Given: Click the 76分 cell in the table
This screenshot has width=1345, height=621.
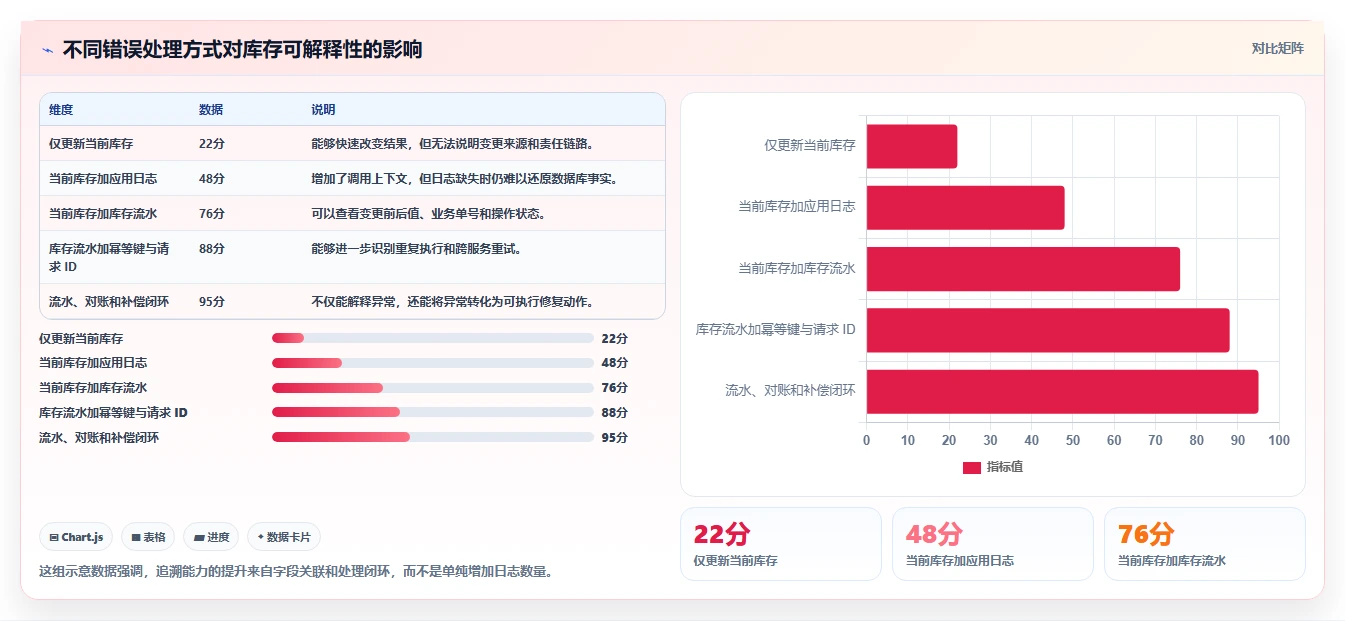Looking at the screenshot, I should tap(212, 213).
